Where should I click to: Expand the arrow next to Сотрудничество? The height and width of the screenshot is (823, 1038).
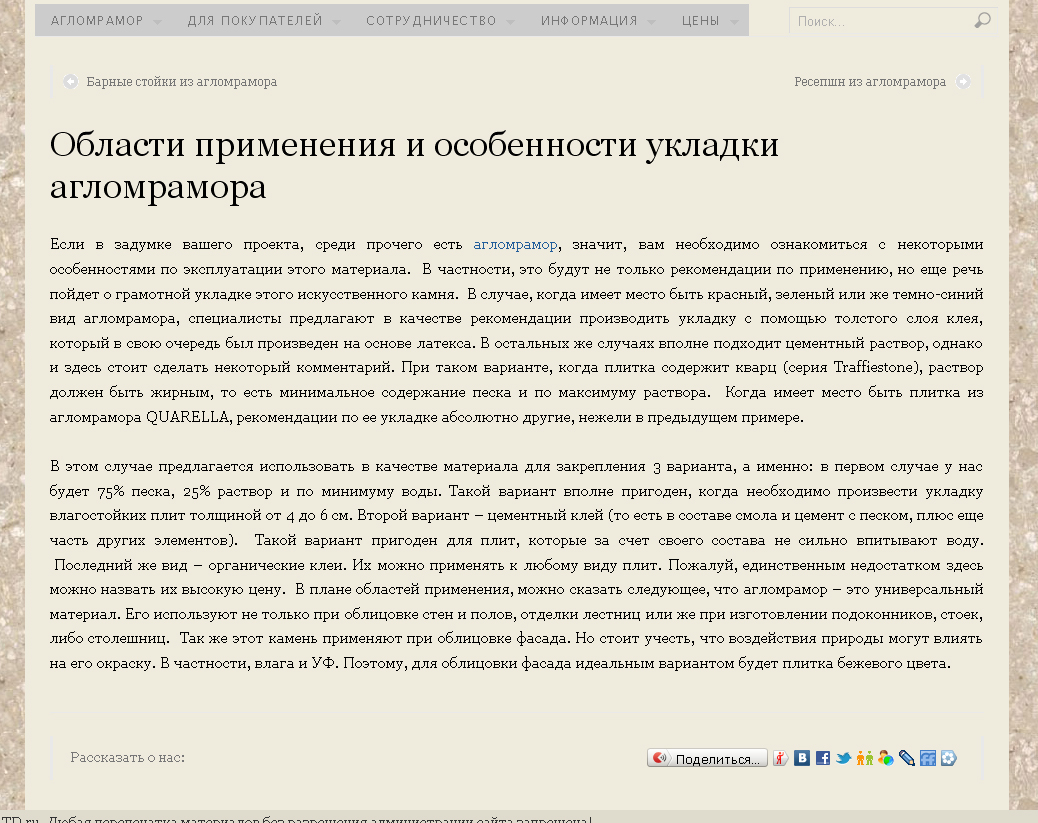coord(510,22)
